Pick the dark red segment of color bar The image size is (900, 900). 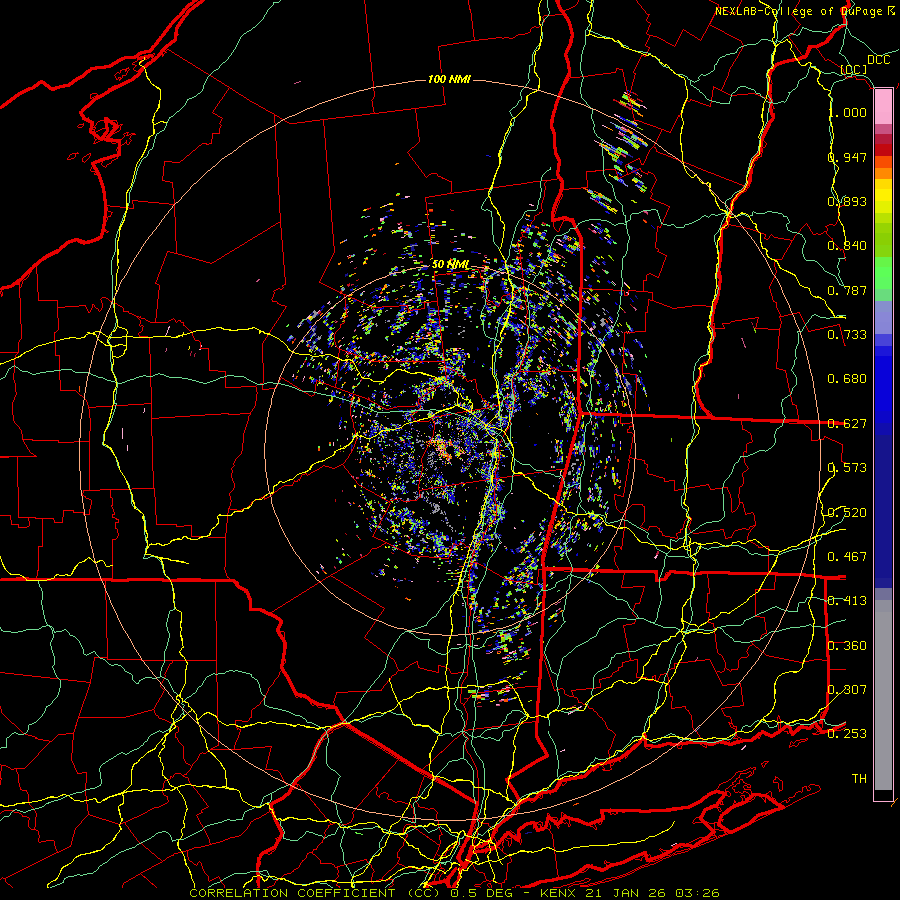pyautogui.click(x=883, y=144)
